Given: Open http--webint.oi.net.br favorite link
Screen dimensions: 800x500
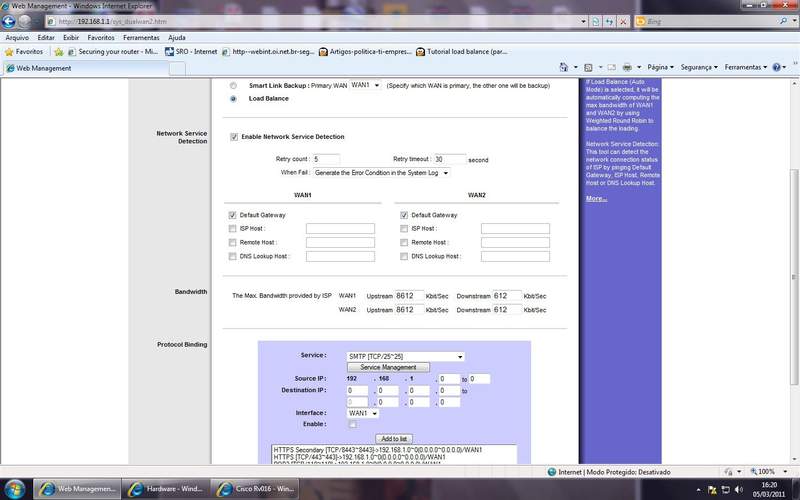Looking at the screenshot, I should click(x=268, y=52).
